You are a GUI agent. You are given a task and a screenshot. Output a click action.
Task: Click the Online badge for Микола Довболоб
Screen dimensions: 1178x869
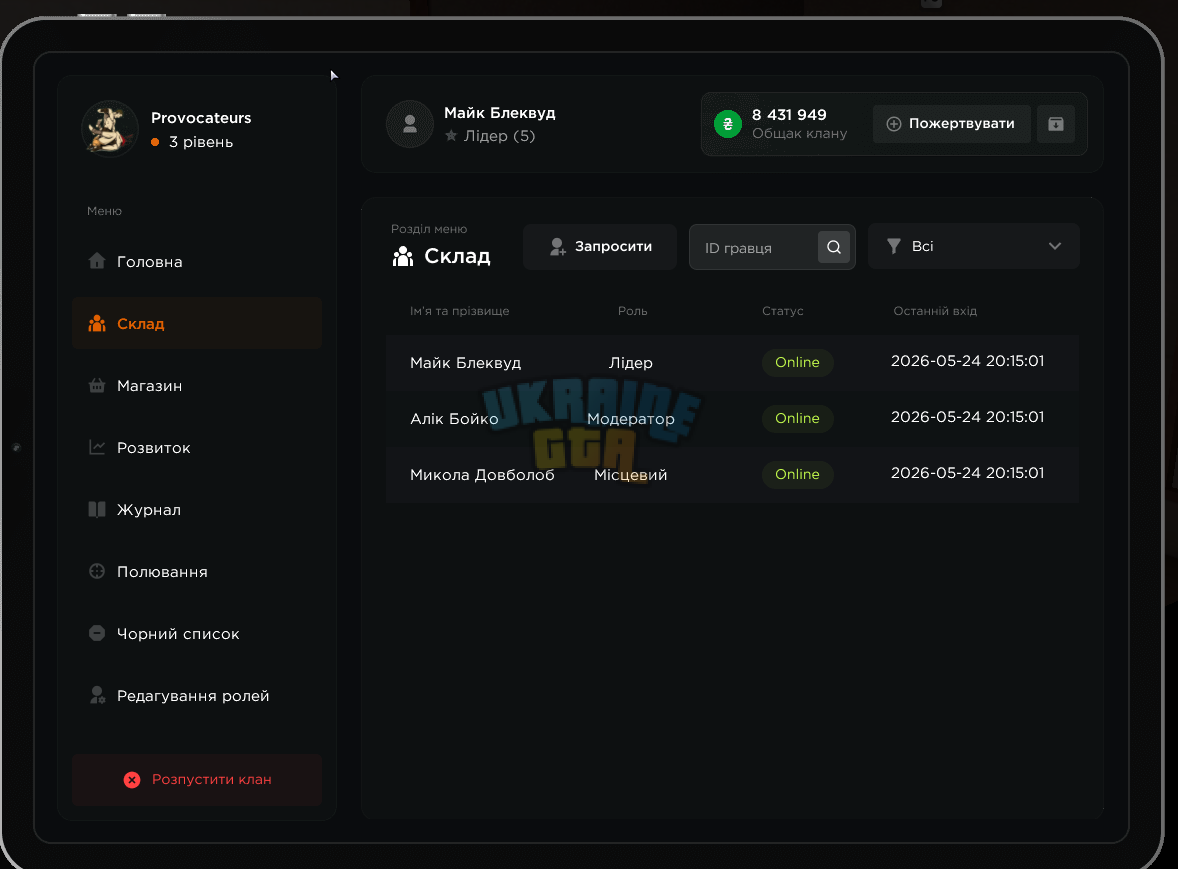797,475
